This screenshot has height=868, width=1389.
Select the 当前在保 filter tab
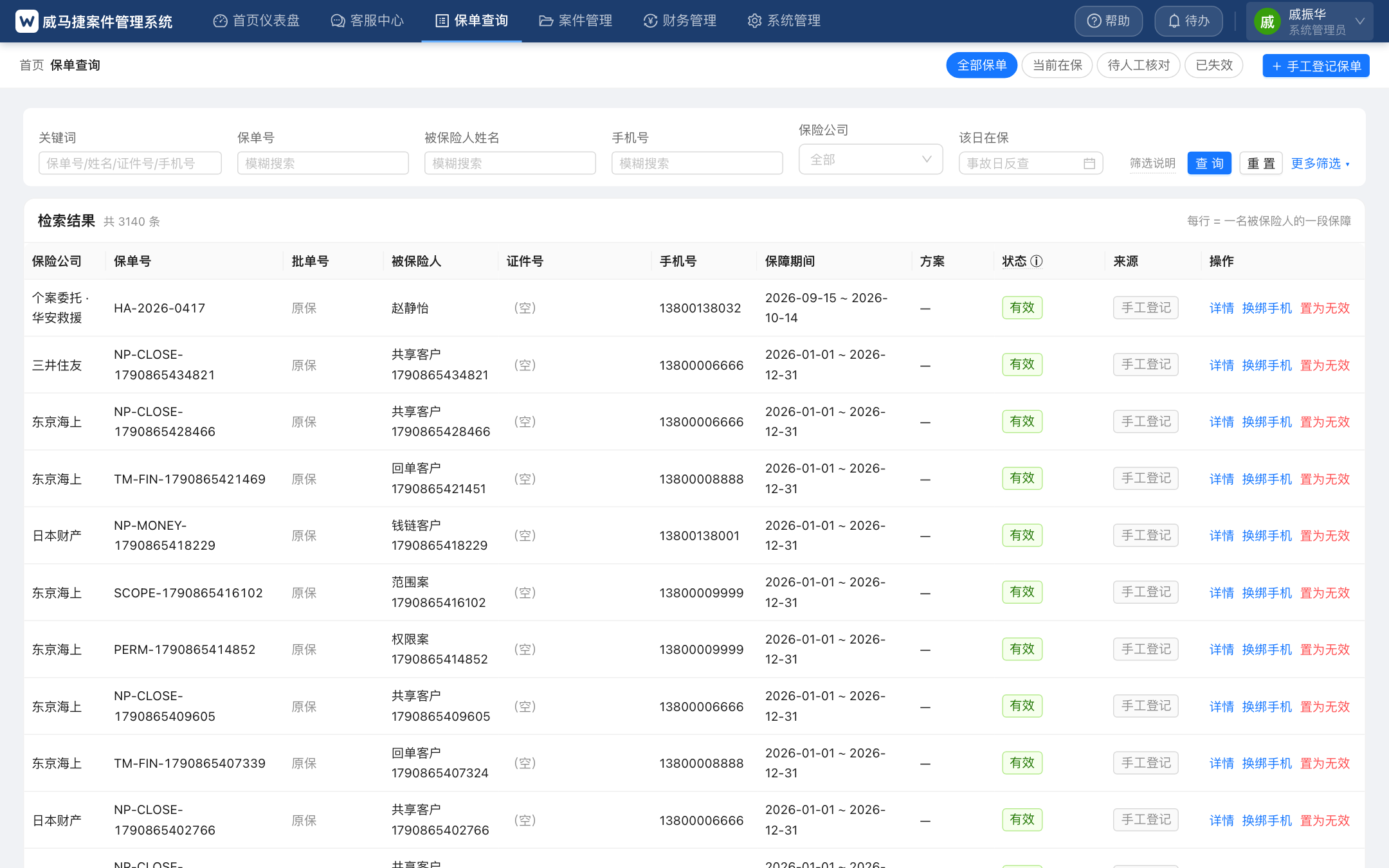click(x=1057, y=65)
